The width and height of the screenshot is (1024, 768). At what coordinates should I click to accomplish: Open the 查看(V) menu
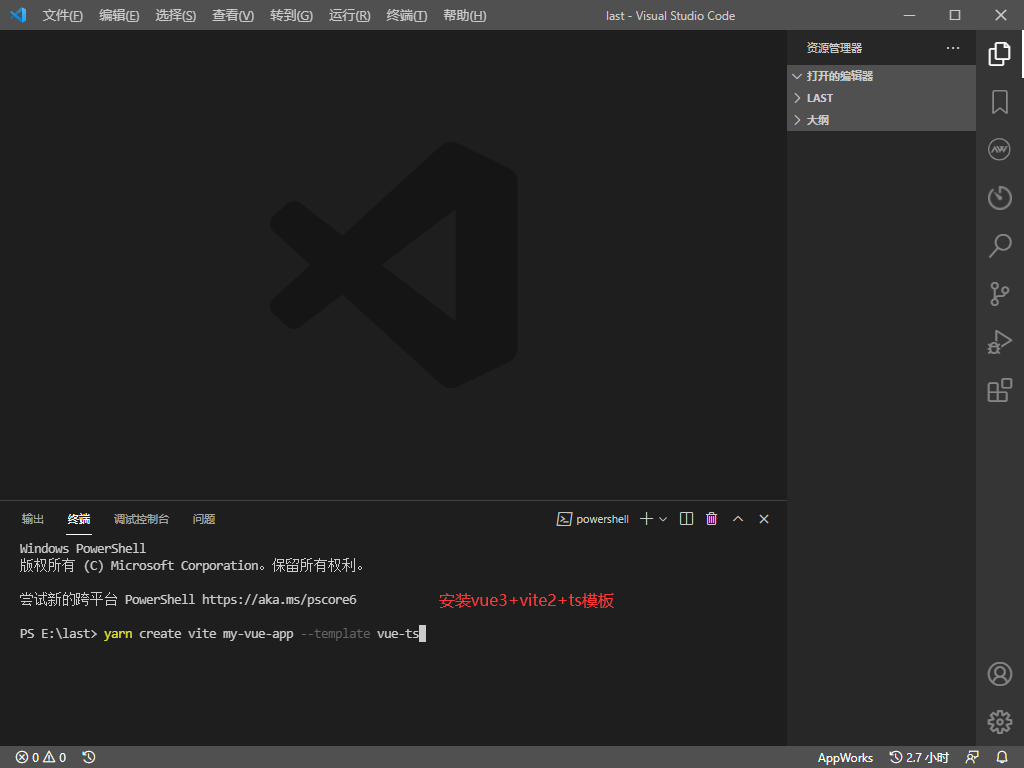point(232,15)
